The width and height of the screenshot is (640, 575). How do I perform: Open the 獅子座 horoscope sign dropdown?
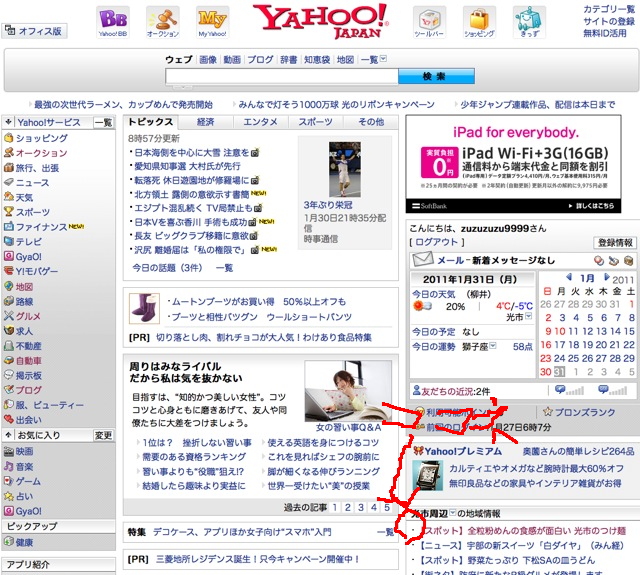493,346
